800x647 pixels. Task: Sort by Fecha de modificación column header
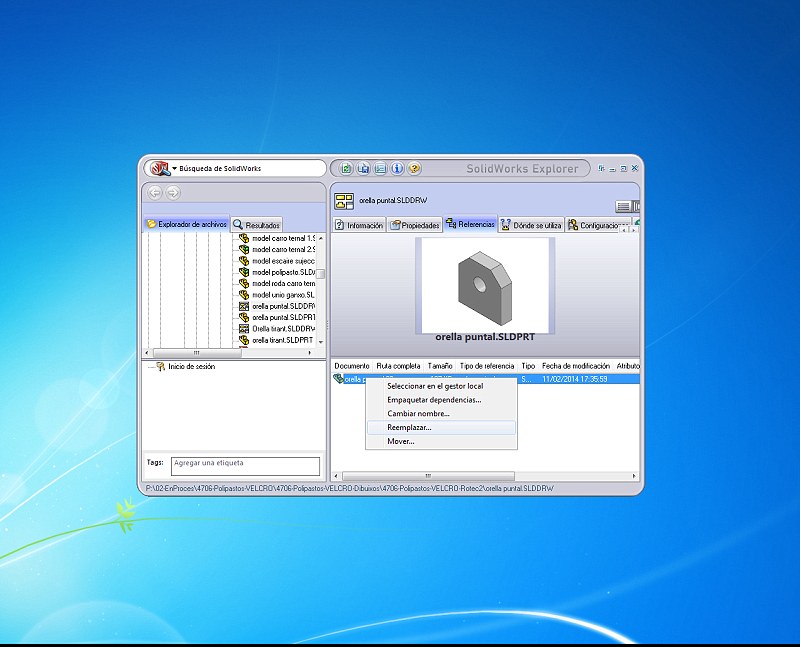pos(576,366)
